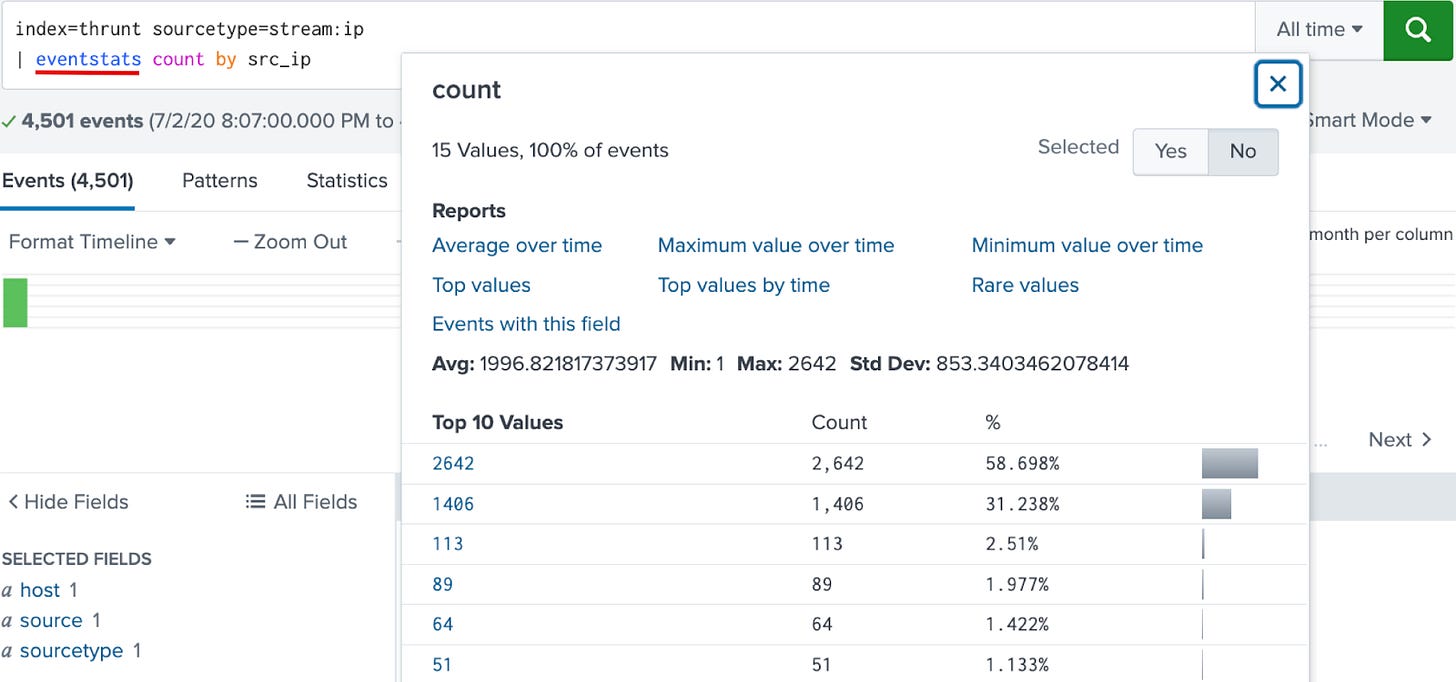Switch to the Patterns tab
The width and height of the screenshot is (1456, 682).
coord(220,181)
